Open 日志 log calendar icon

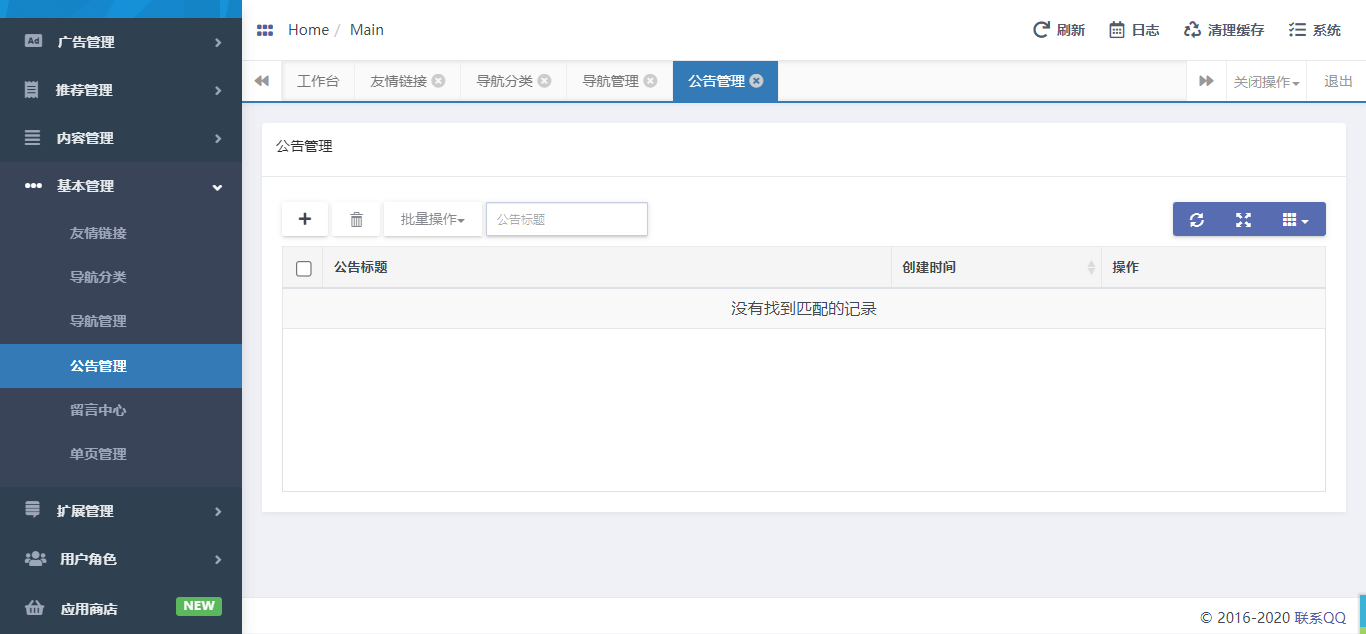(1117, 30)
